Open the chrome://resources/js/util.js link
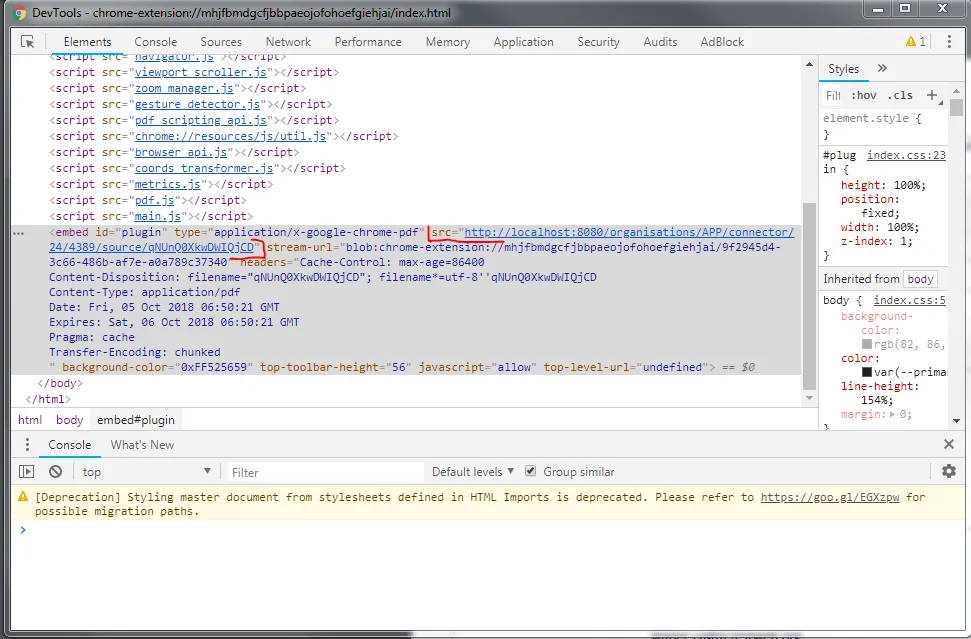 (230, 136)
